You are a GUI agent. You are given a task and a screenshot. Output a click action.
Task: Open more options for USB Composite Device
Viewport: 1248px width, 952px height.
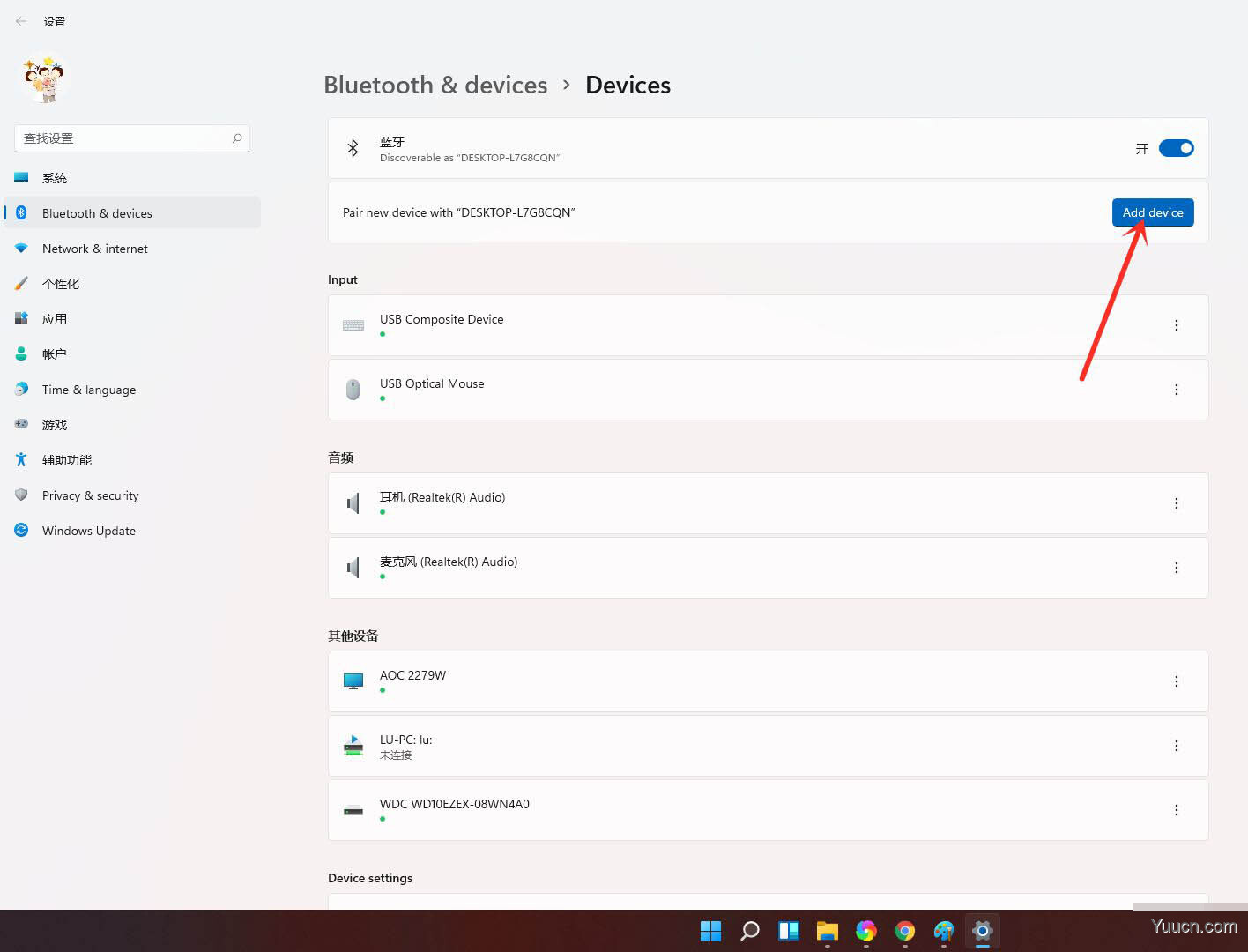click(1176, 325)
